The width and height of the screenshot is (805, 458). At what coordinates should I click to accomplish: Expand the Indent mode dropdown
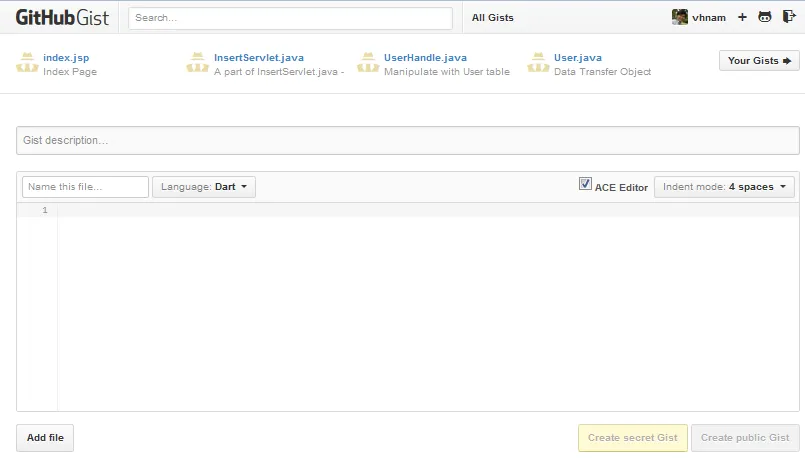pos(724,187)
